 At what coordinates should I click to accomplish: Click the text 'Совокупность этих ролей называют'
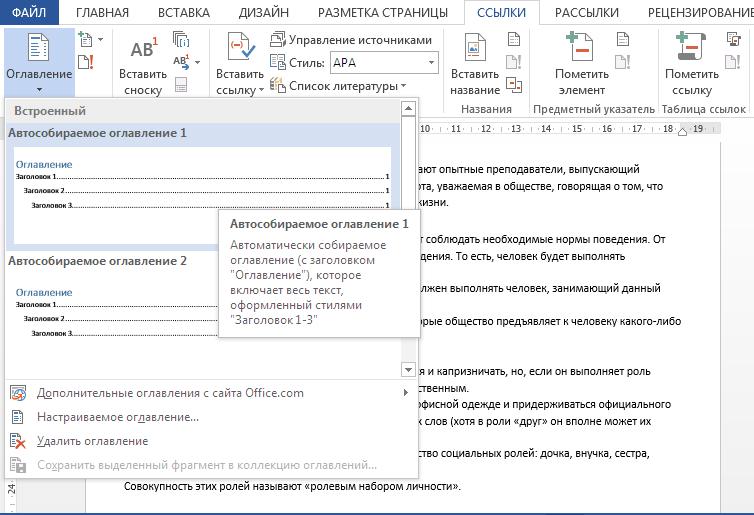click(213, 486)
